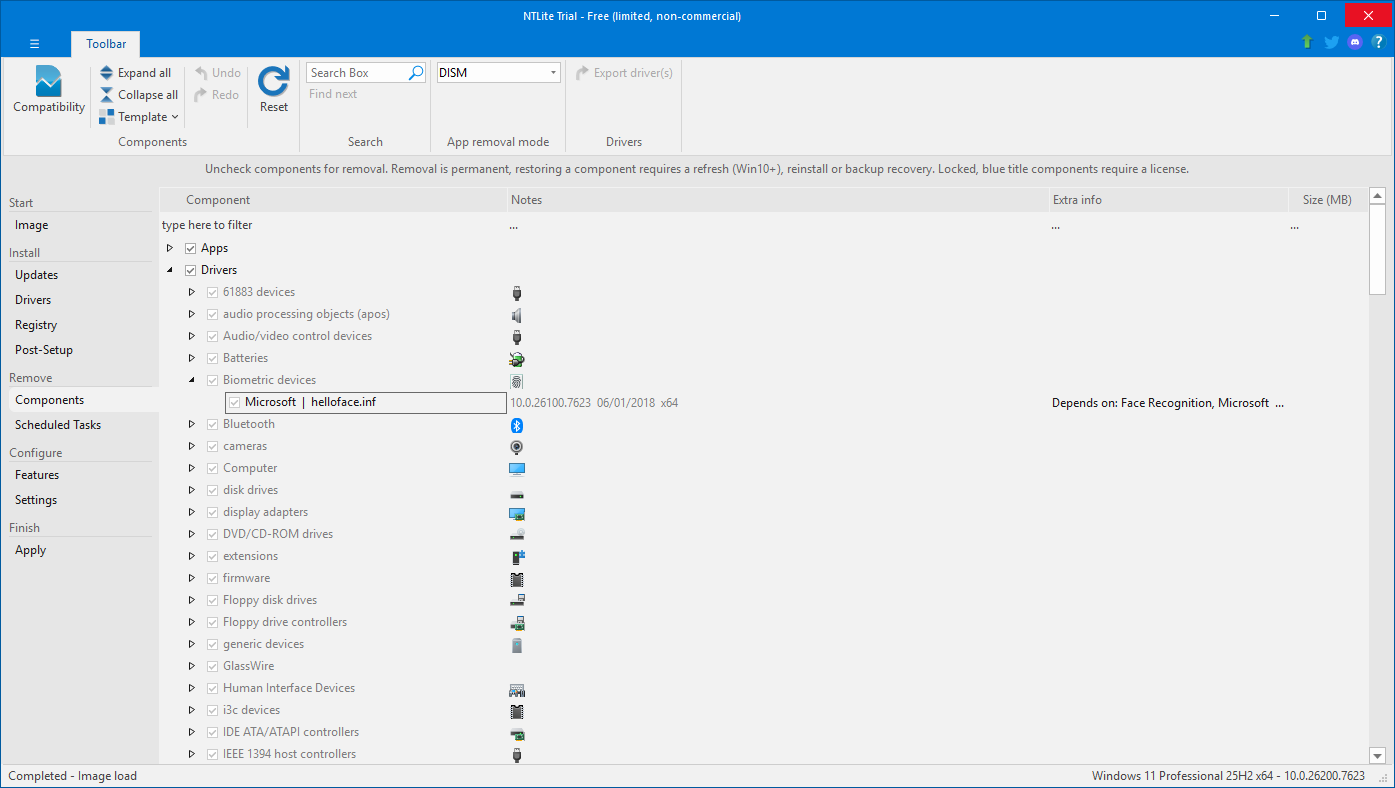Click Export driver(s) button

[624, 73]
